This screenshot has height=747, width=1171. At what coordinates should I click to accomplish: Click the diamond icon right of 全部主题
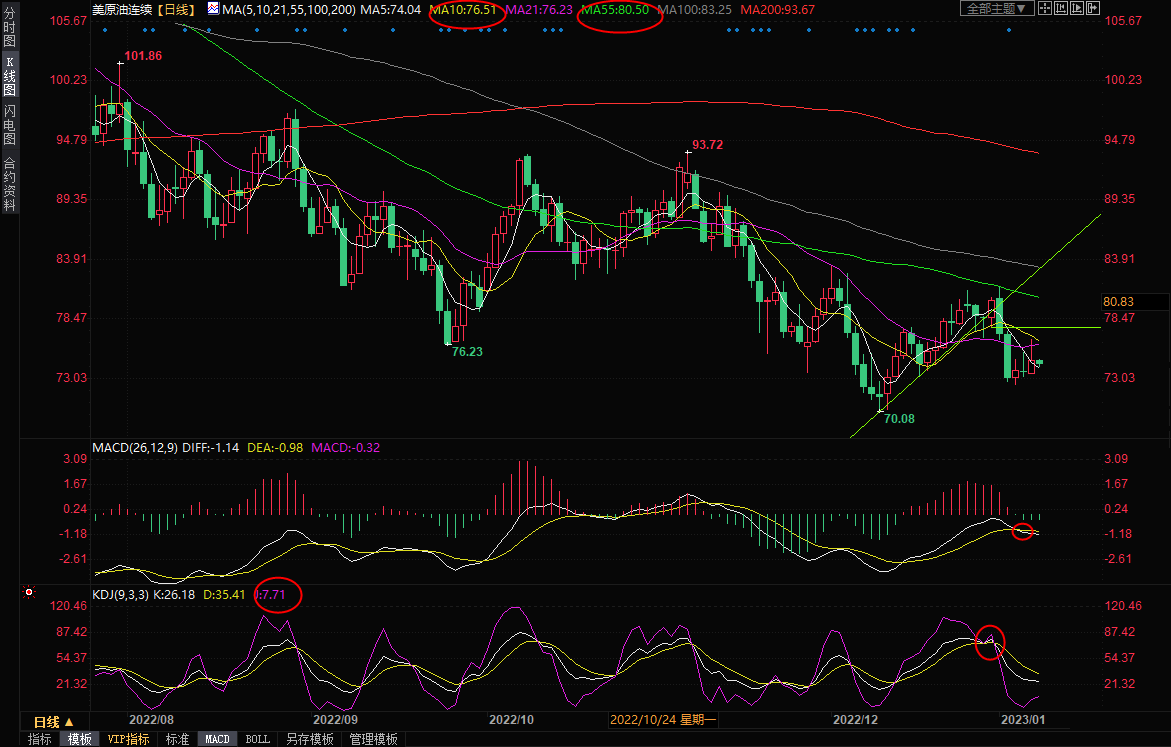(1047, 9)
